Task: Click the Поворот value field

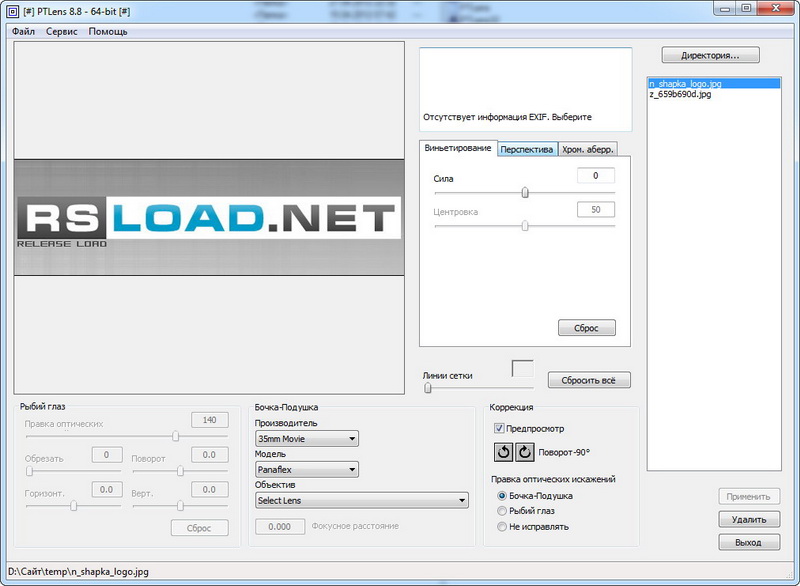Action: (210, 455)
